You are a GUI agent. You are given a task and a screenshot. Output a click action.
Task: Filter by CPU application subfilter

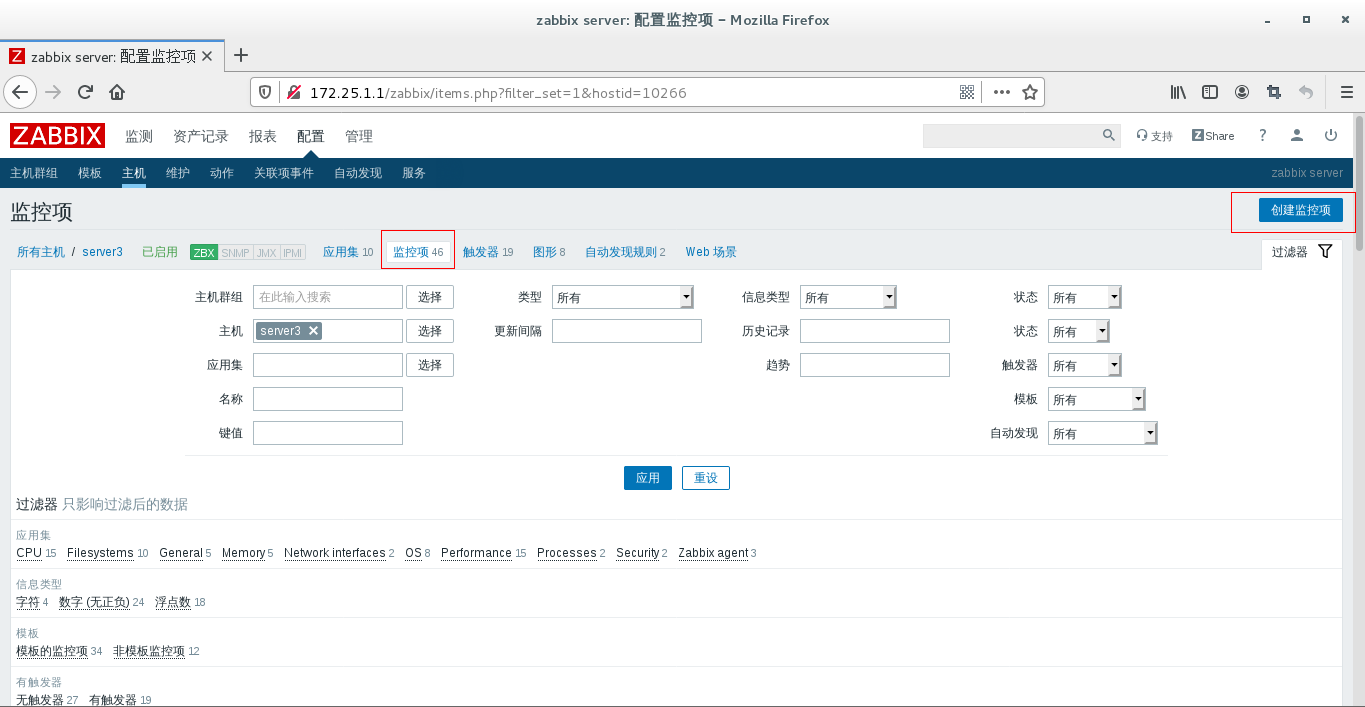29,553
